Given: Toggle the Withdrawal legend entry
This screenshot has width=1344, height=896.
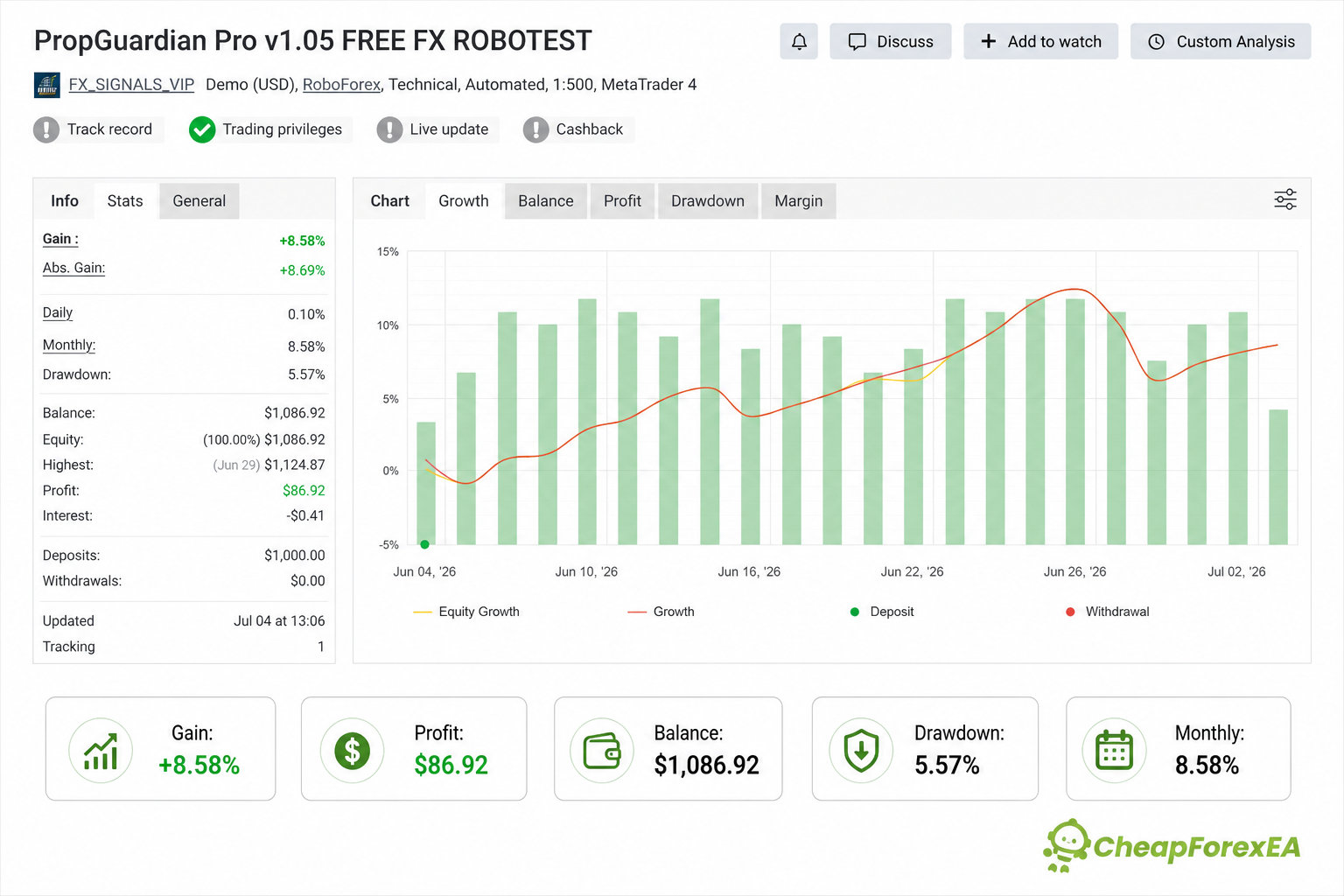Looking at the screenshot, I should [1108, 612].
